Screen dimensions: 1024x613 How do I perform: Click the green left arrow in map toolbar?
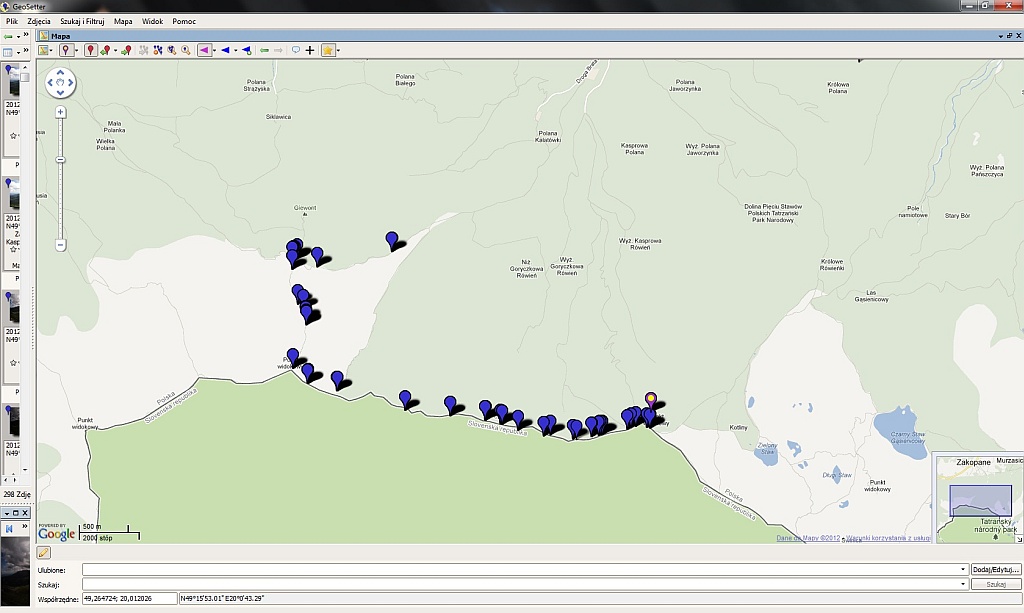point(264,50)
